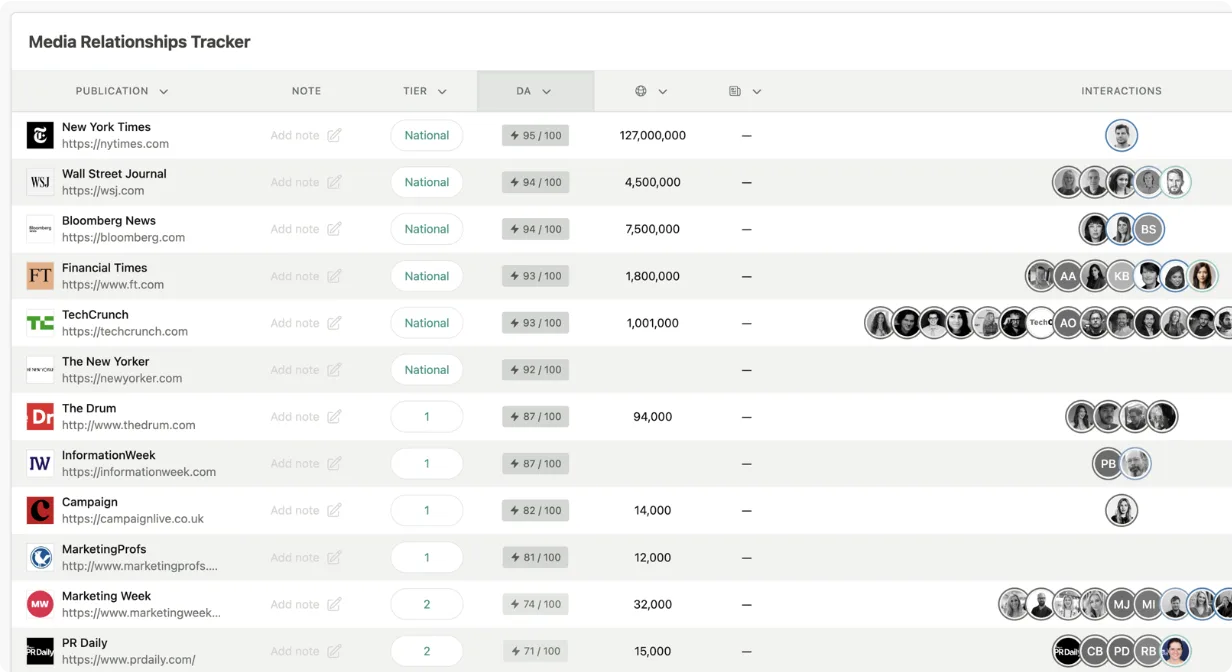Open https://bloomberg.com link
Screen dimensions: 1232x672
[123, 238]
